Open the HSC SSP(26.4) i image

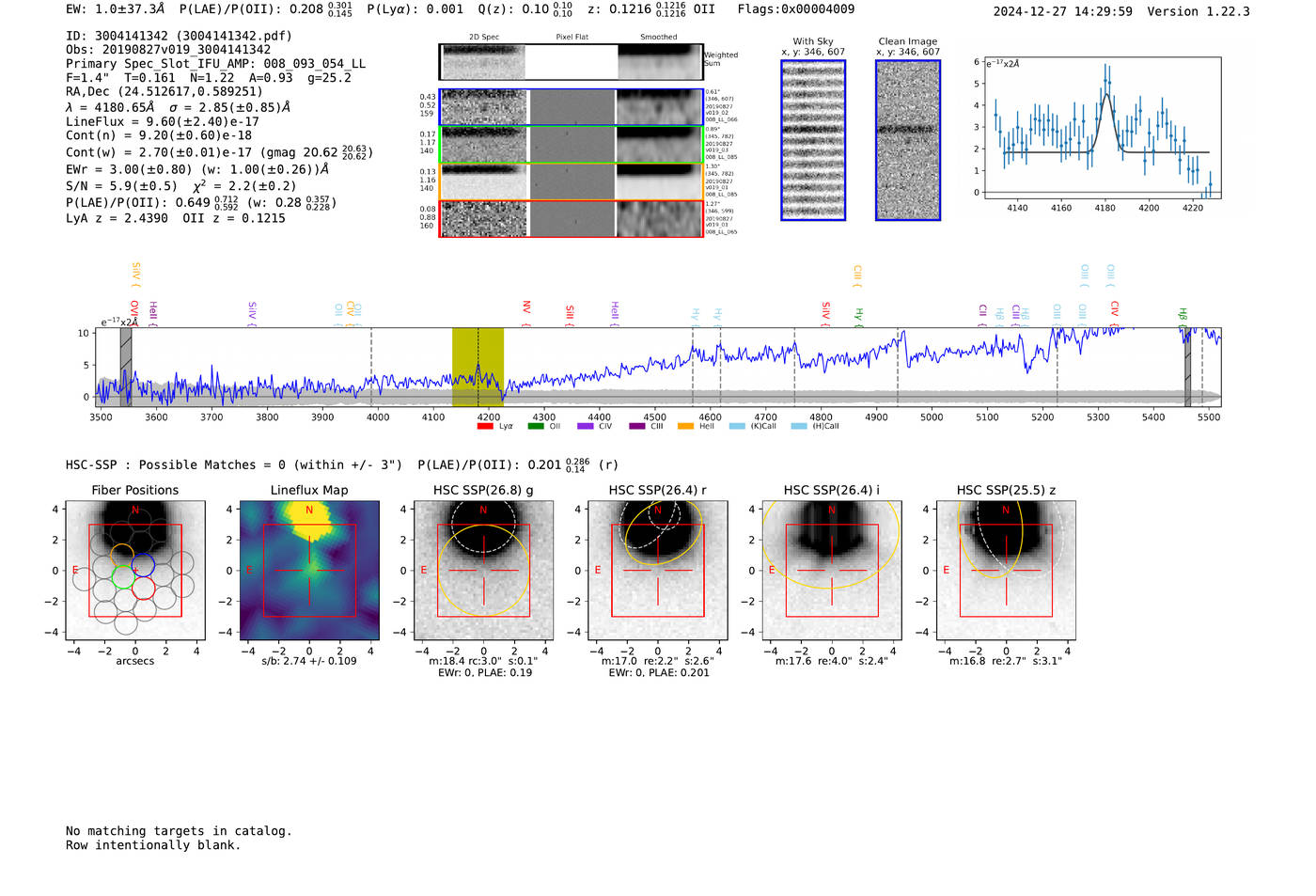(832, 571)
